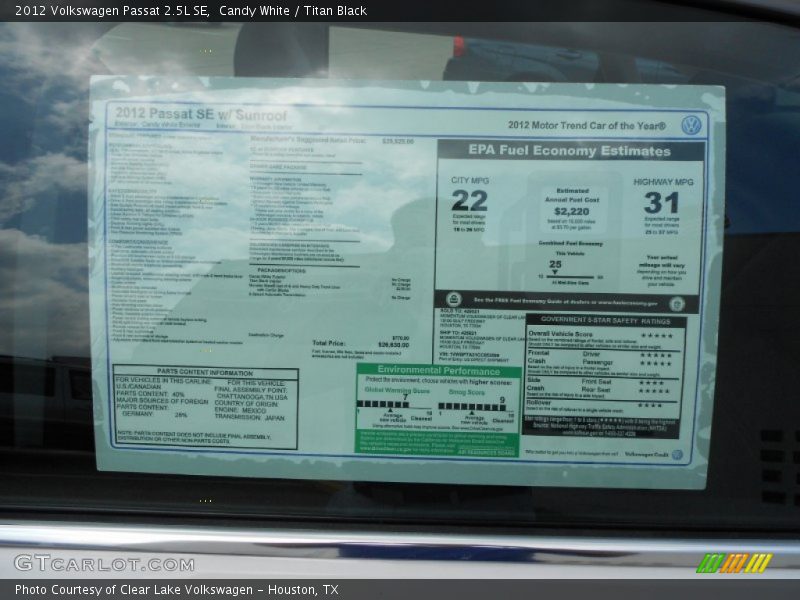The width and height of the screenshot is (800, 600).
Task: Click the "Photo Courtesy of Clear Lake Volkswagen" caption
Action: coord(134,590)
